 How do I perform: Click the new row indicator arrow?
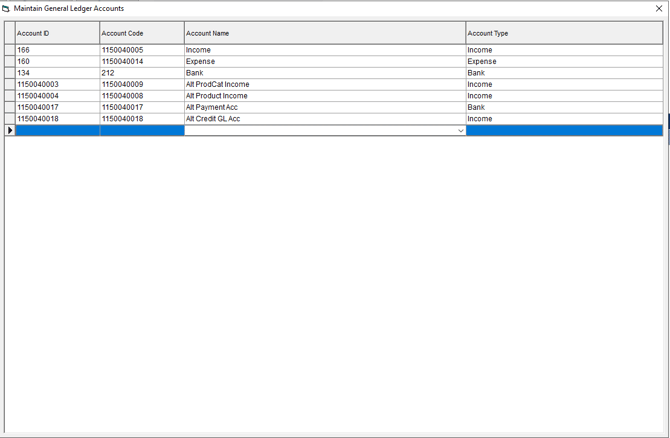coord(10,130)
